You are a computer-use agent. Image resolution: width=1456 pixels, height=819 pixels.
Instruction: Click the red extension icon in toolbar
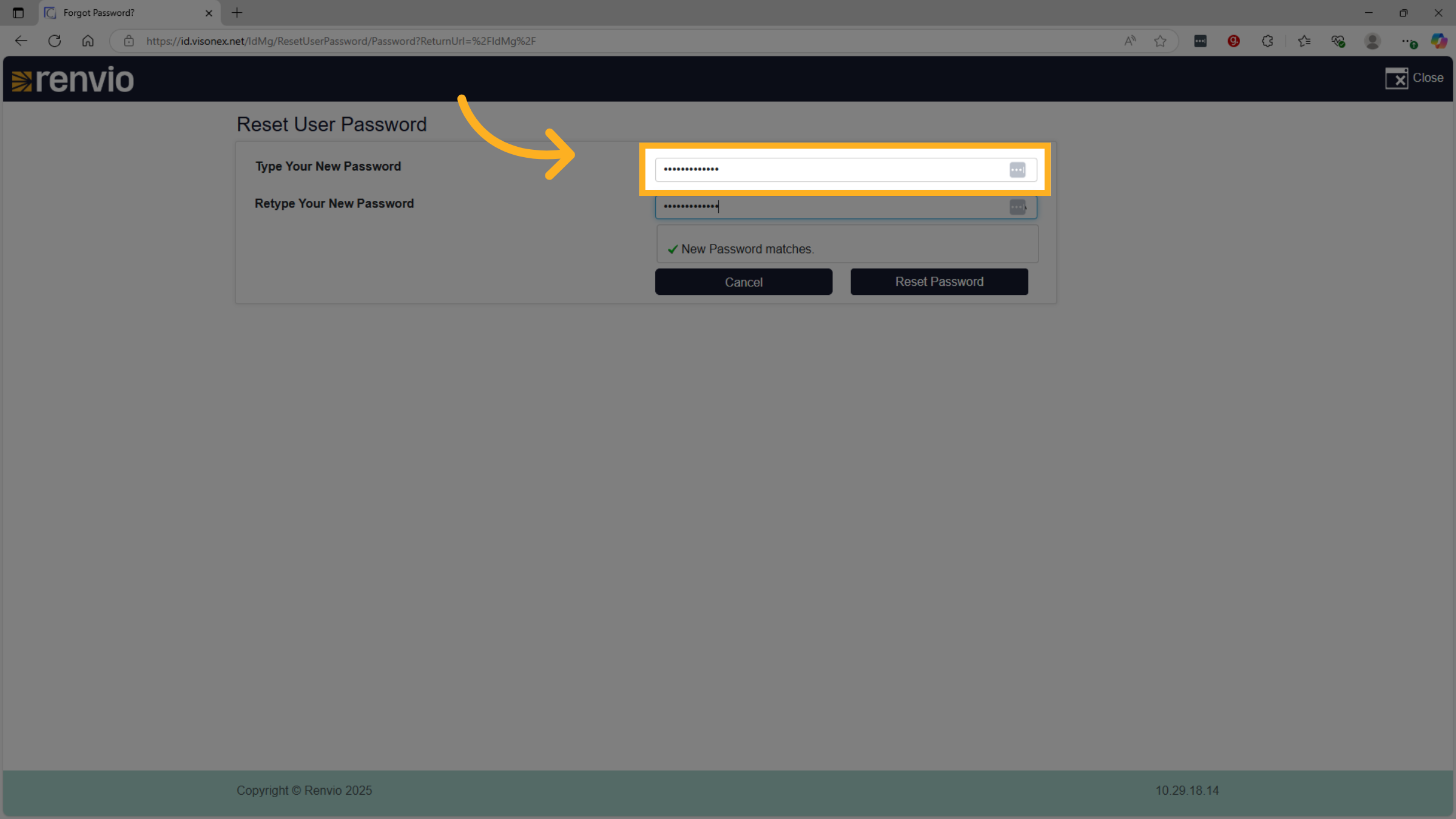1233,41
